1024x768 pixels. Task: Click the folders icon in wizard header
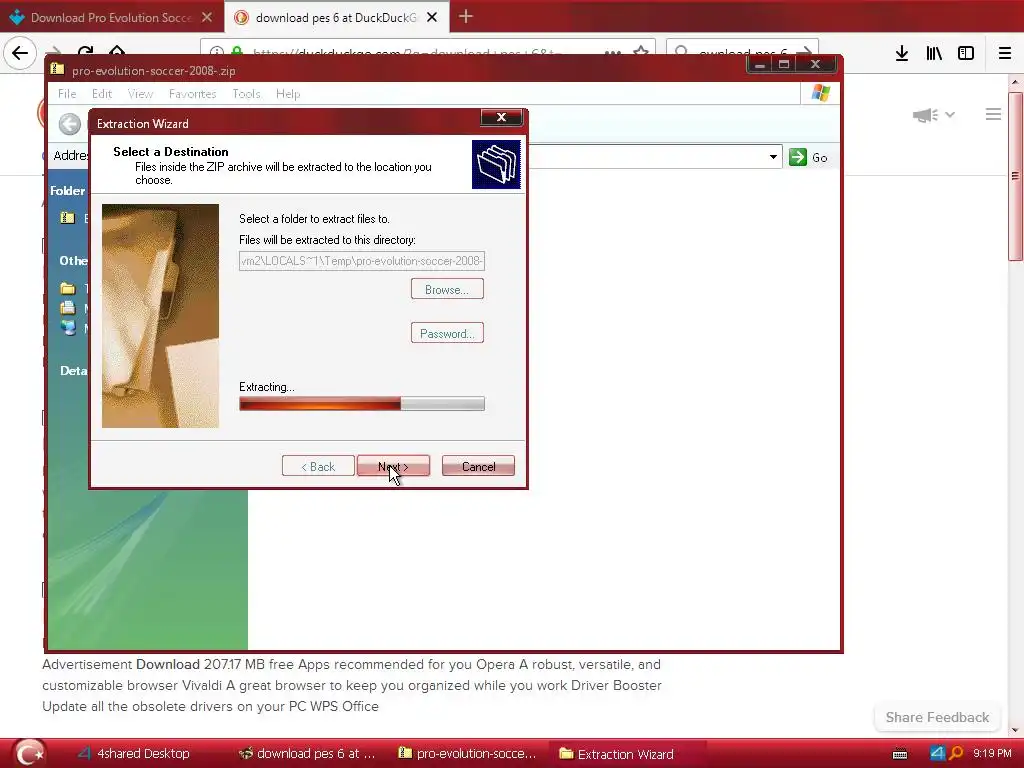496,165
